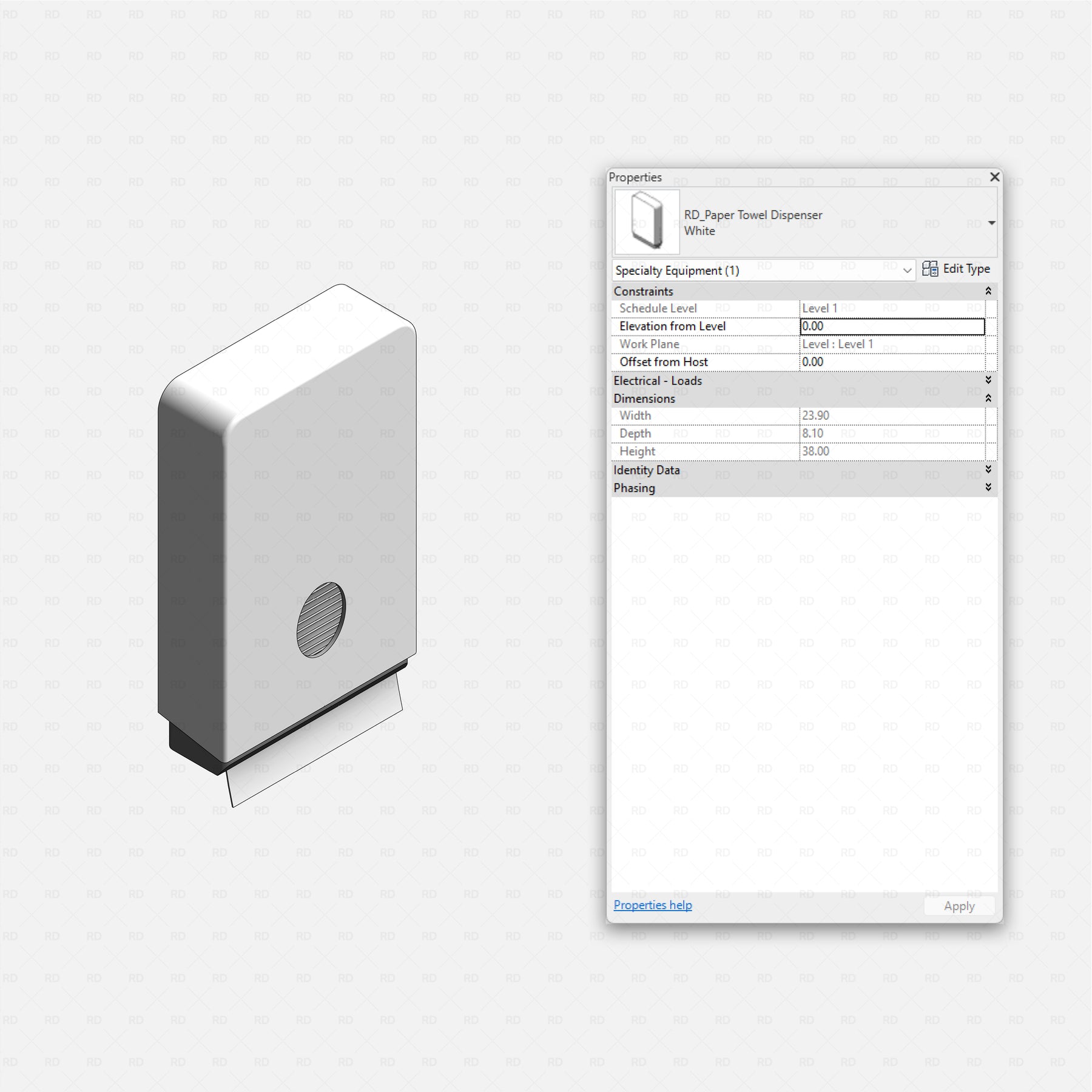Expand the Electrical - Loads section
1092x1092 pixels.
click(988, 380)
